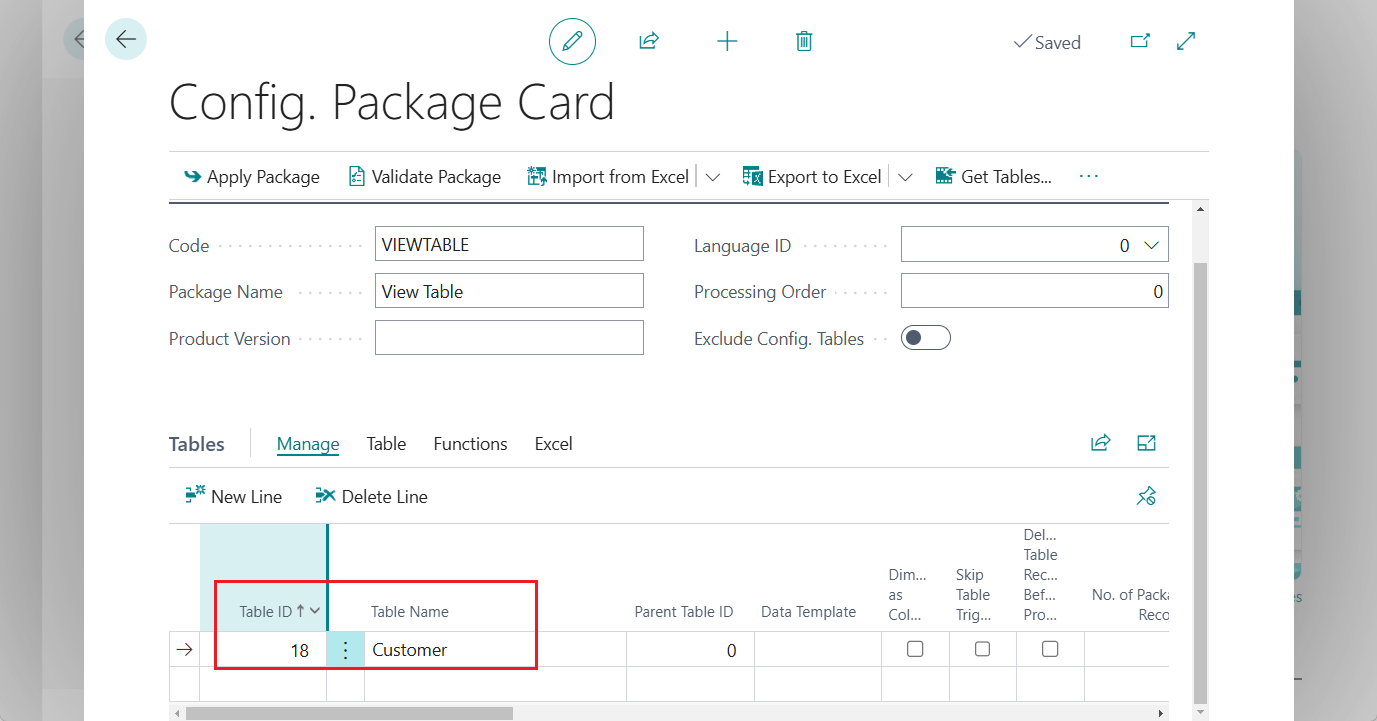
Task: Click Apply Package
Action: coord(251,175)
